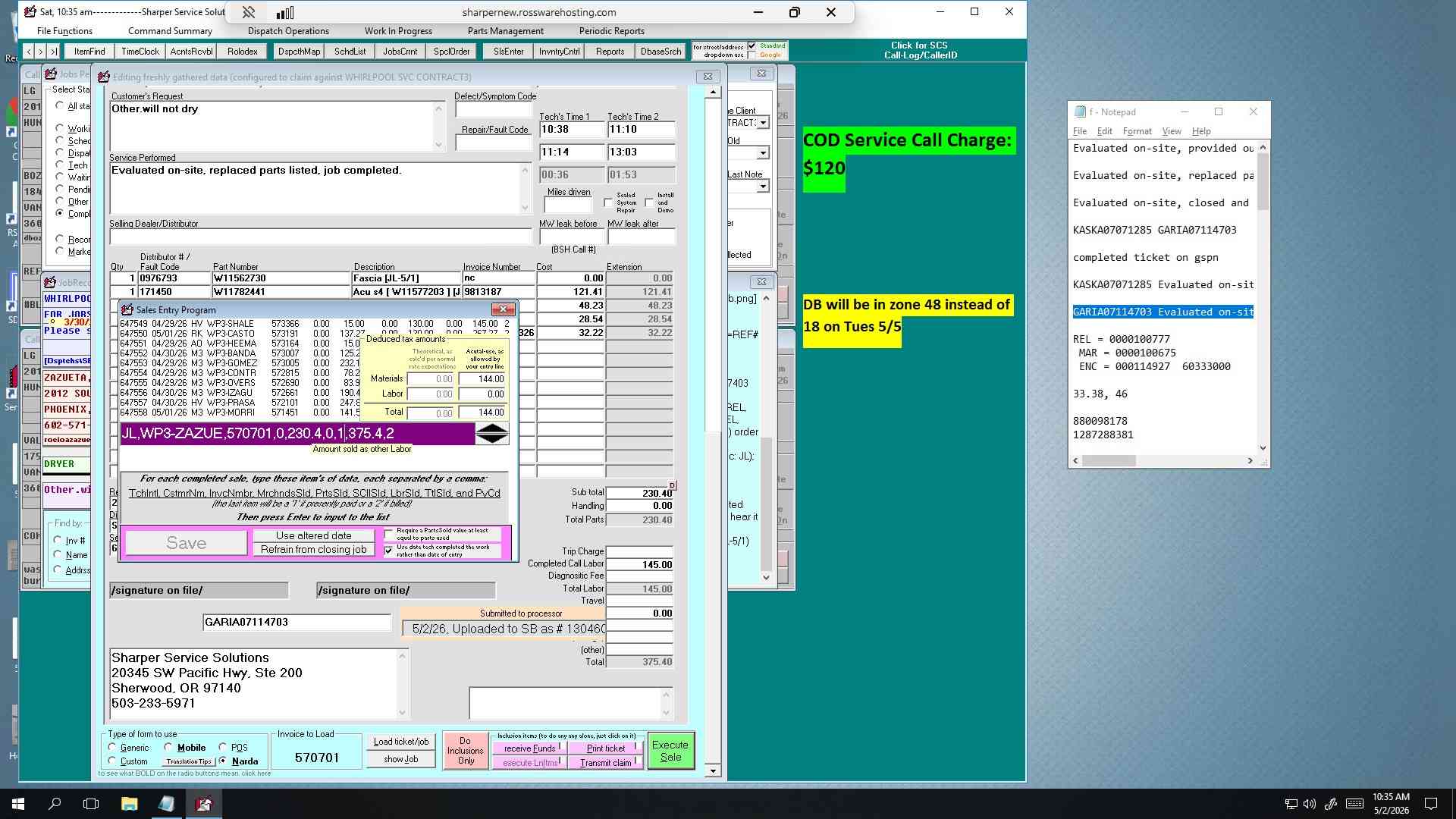Open the Windows Start menu
Screen dimensions: 1456x819
(18, 804)
